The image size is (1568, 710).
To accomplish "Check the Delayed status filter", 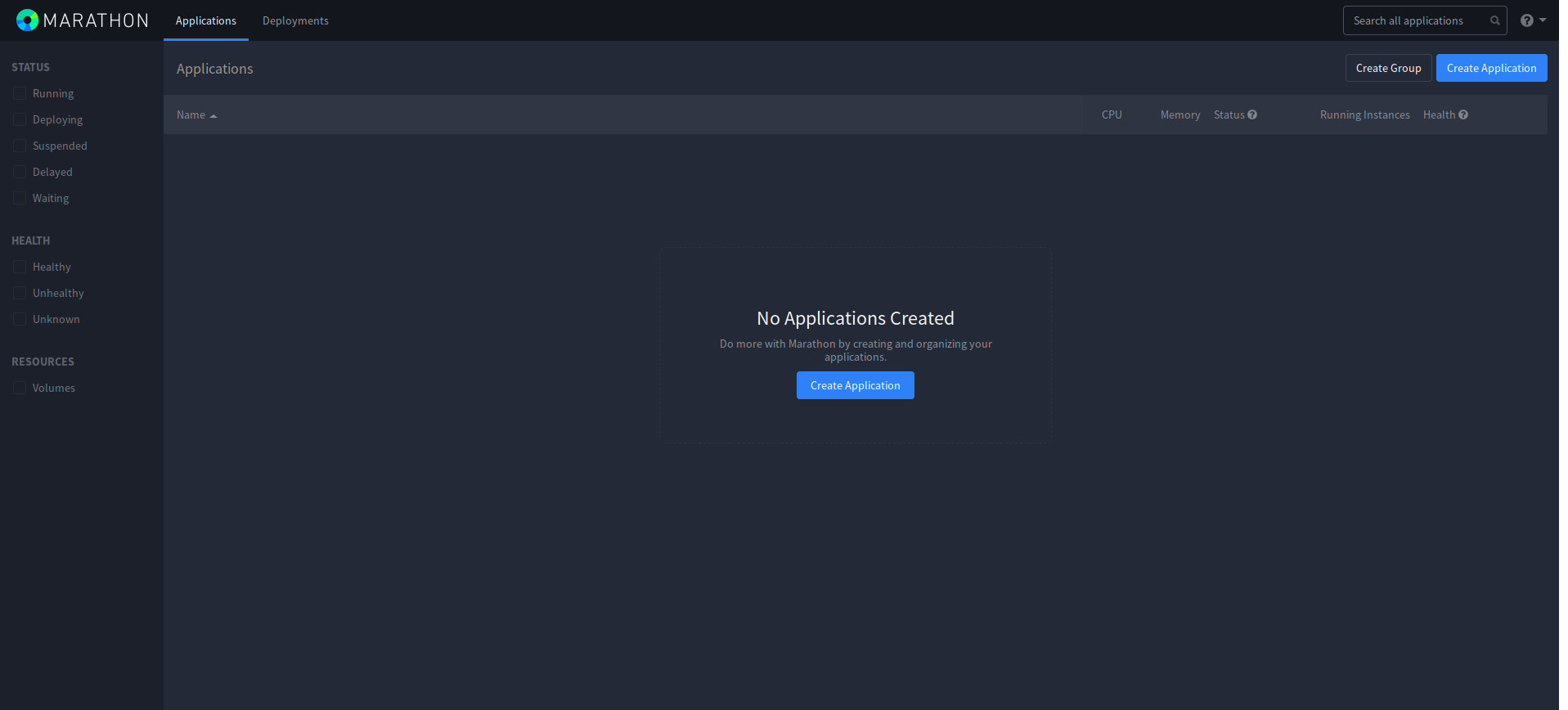I will pos(20,172).
